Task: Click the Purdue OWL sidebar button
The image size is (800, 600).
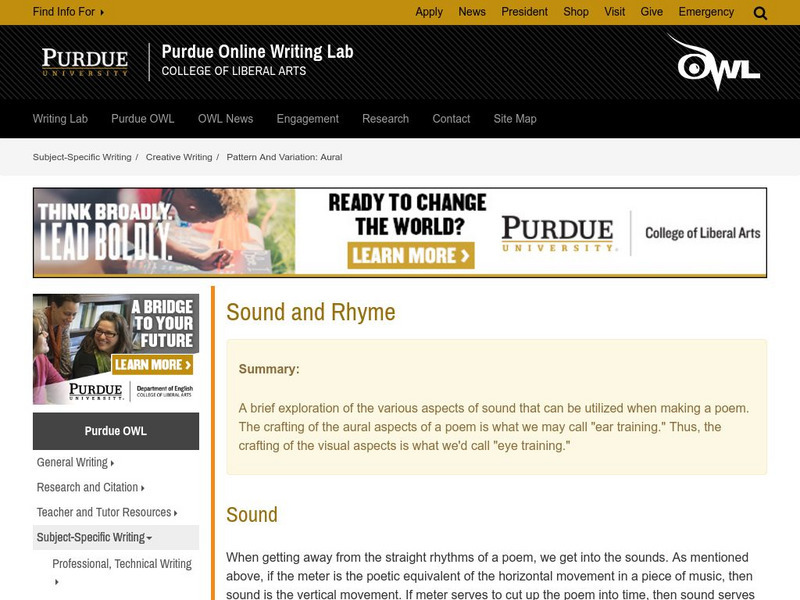Action: pos(116,431)
